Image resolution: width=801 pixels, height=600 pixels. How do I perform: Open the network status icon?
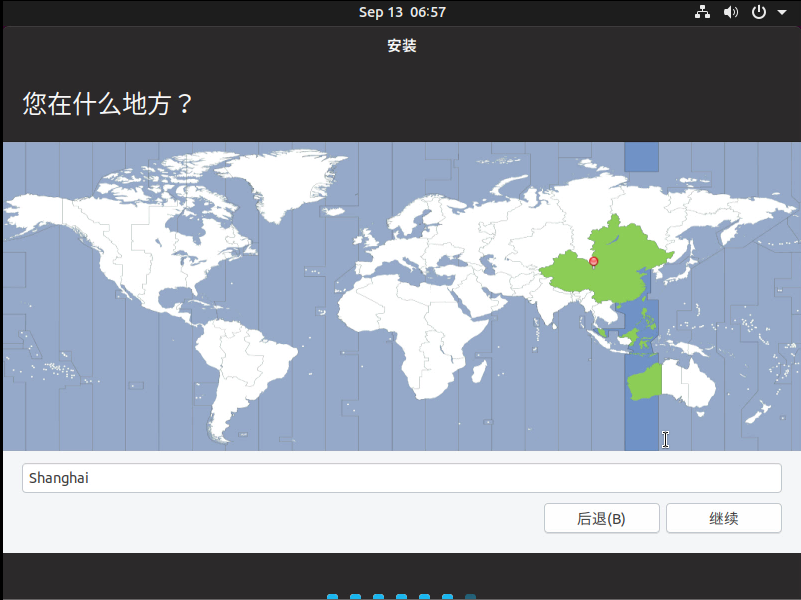click(x=702, y=12)
